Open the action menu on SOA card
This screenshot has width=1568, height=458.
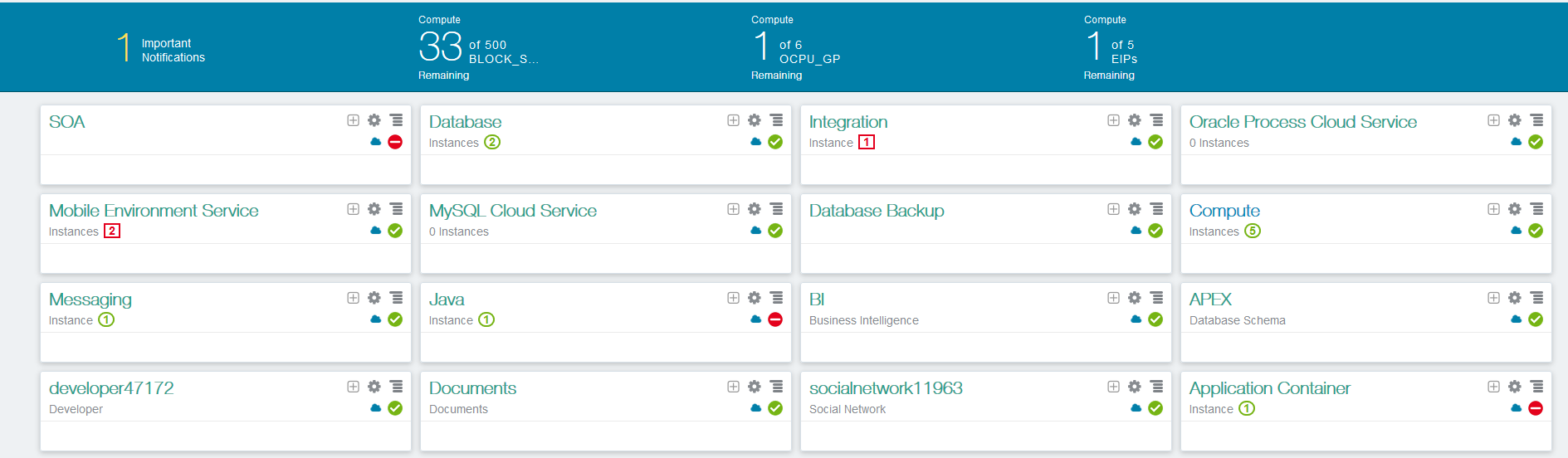397,120
